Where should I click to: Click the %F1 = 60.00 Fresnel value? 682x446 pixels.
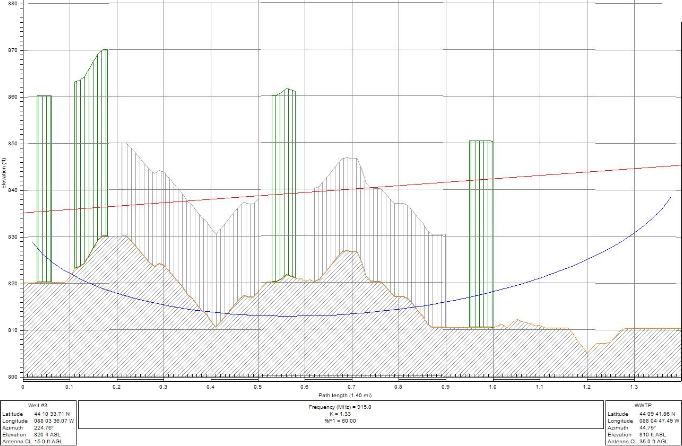coord(341,420)
